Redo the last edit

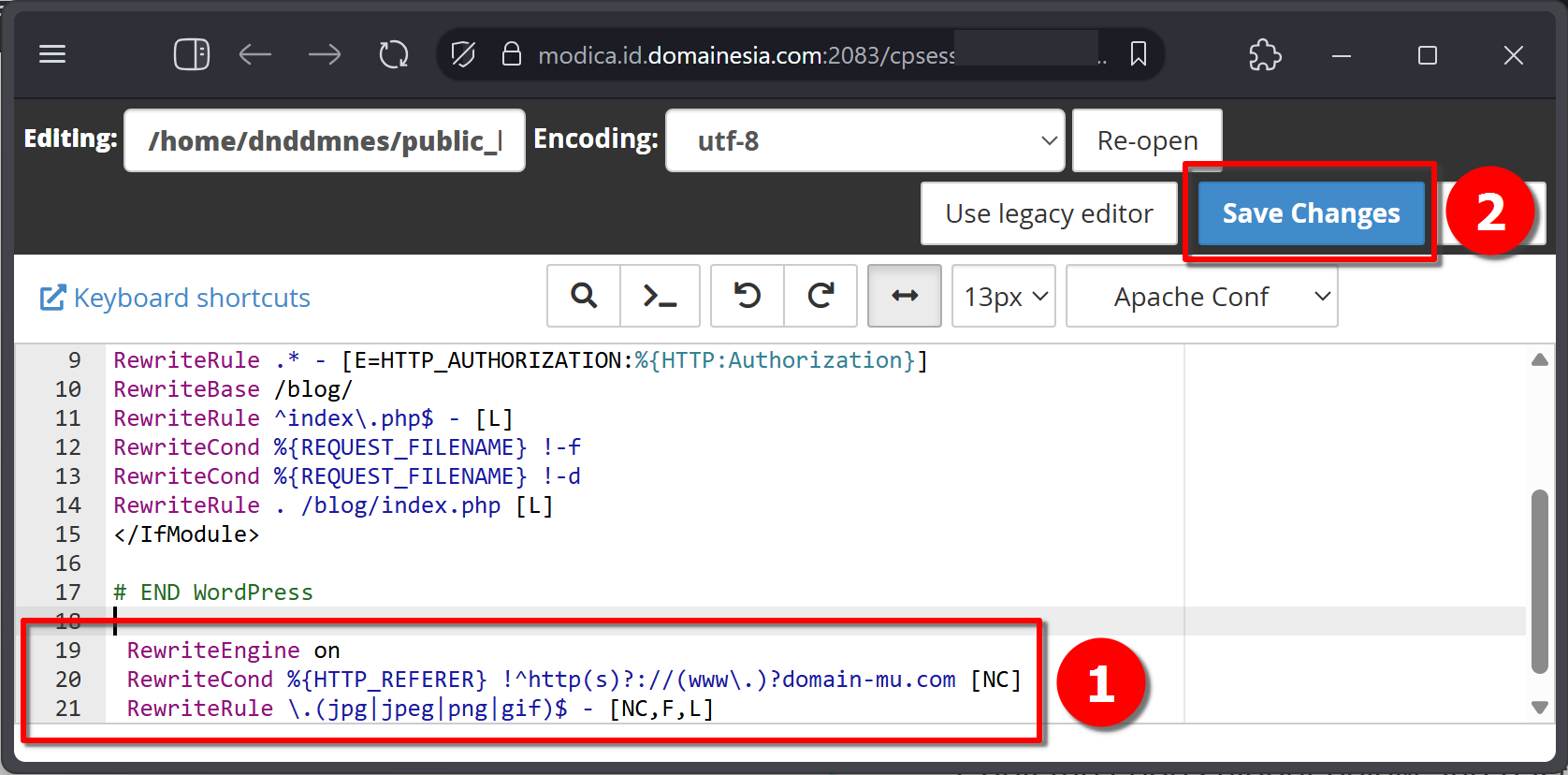tap(820, 296)
